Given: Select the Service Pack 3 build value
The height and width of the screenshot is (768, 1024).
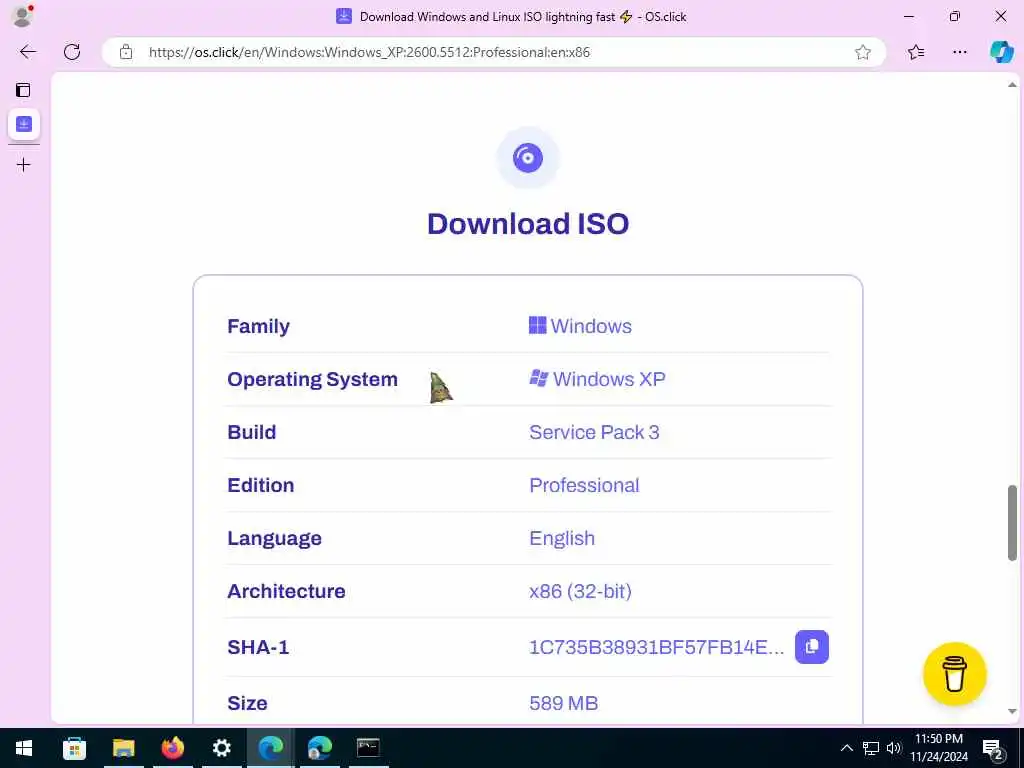Looking at the screenshot, I should pos(594,432).
